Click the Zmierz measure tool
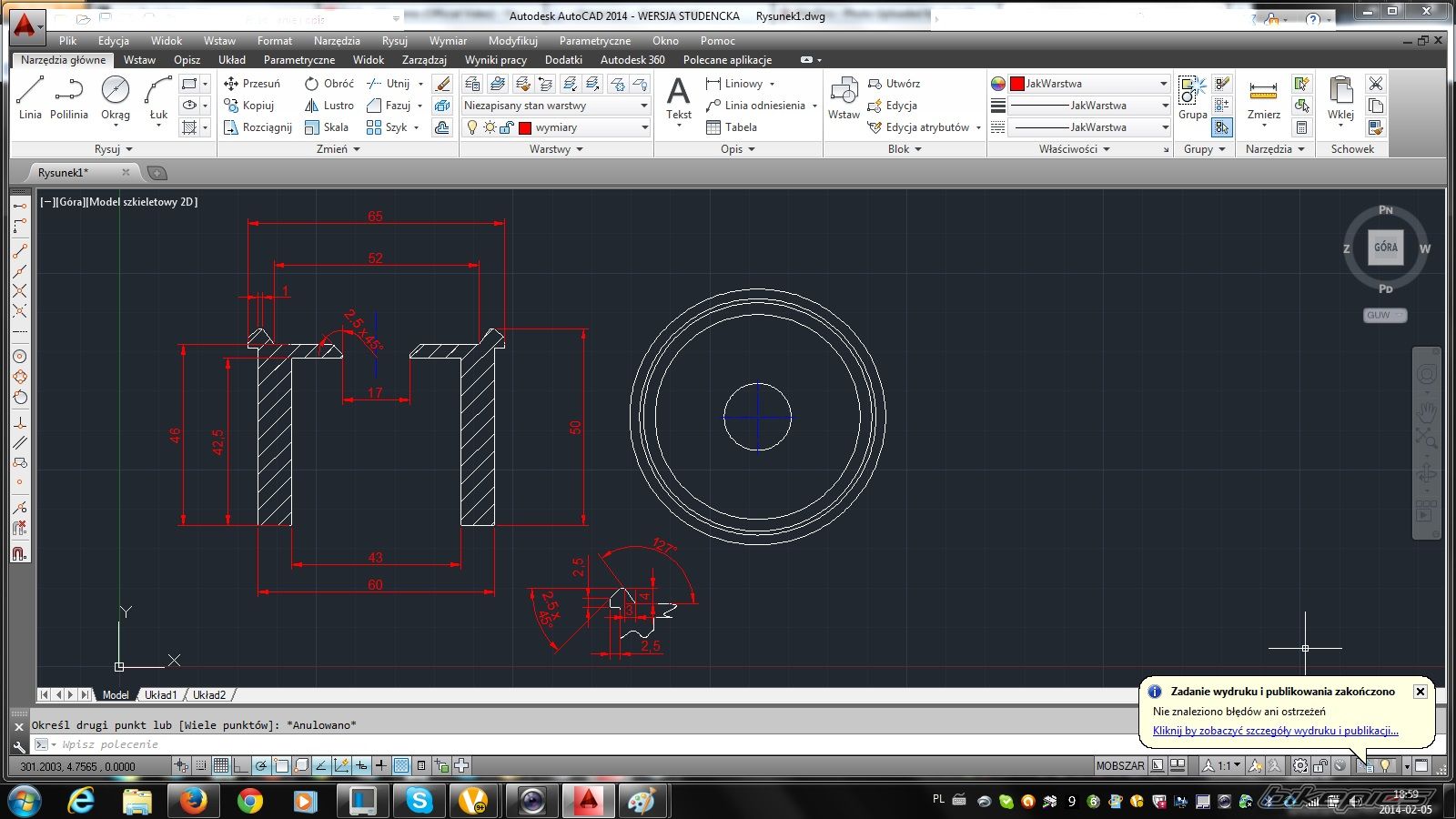The width and height of the screenshot is (1456, 819). [1263, 98]
